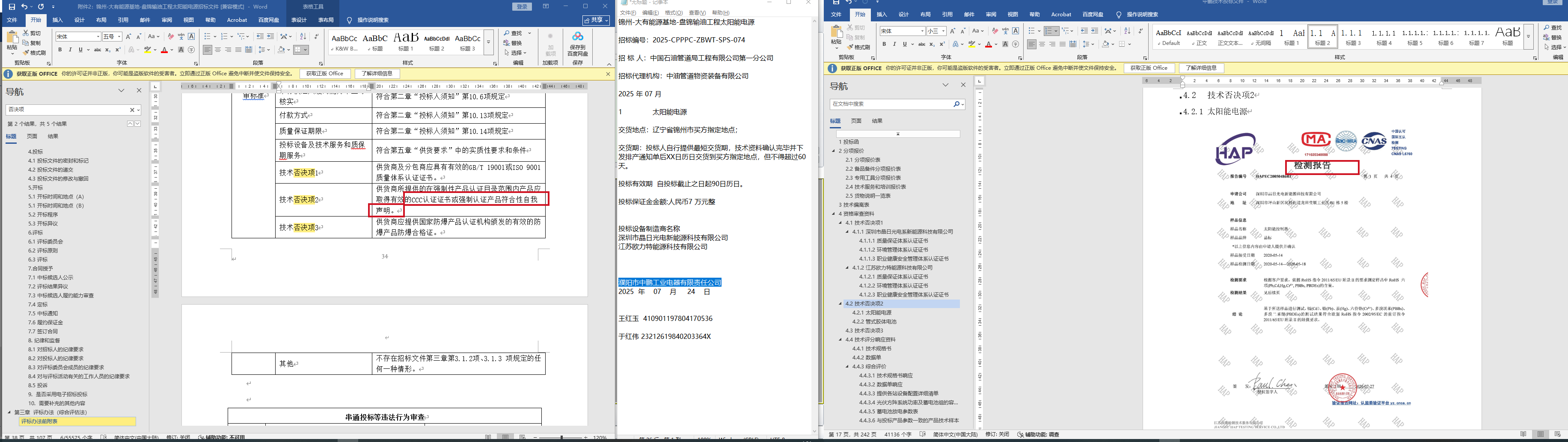Open the 小三 font size dropdown in 中鹏 Word
The image size is (1568, 442).
coord(944,31)
